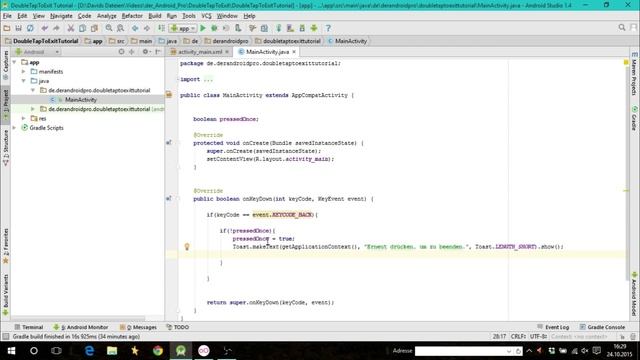Click the Cut scissors icon
The width and height of the screenshot is (640, 360).
(x=71, y=28)
